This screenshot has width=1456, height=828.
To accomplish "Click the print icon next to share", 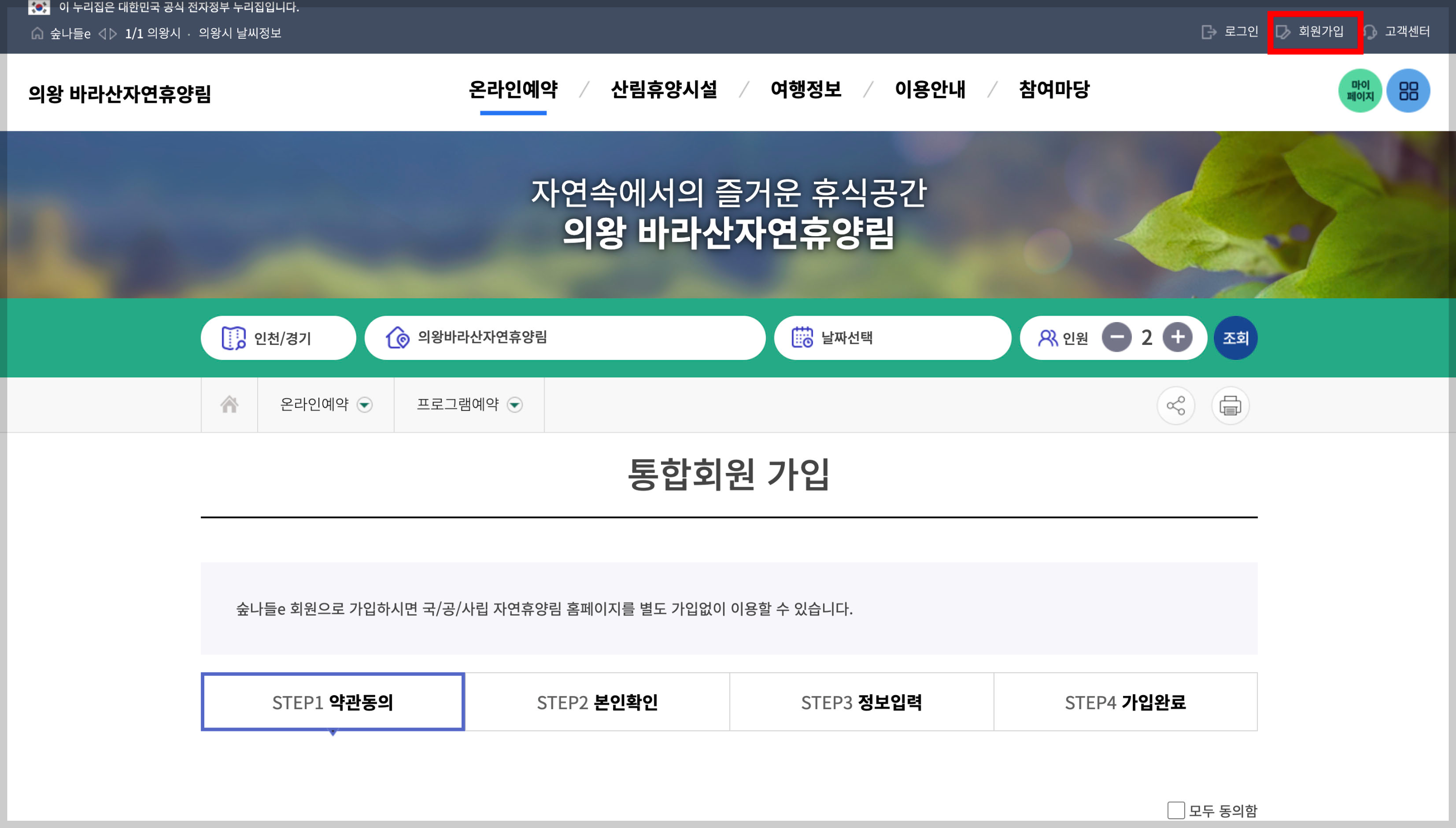I will [x=1230, y=405].
